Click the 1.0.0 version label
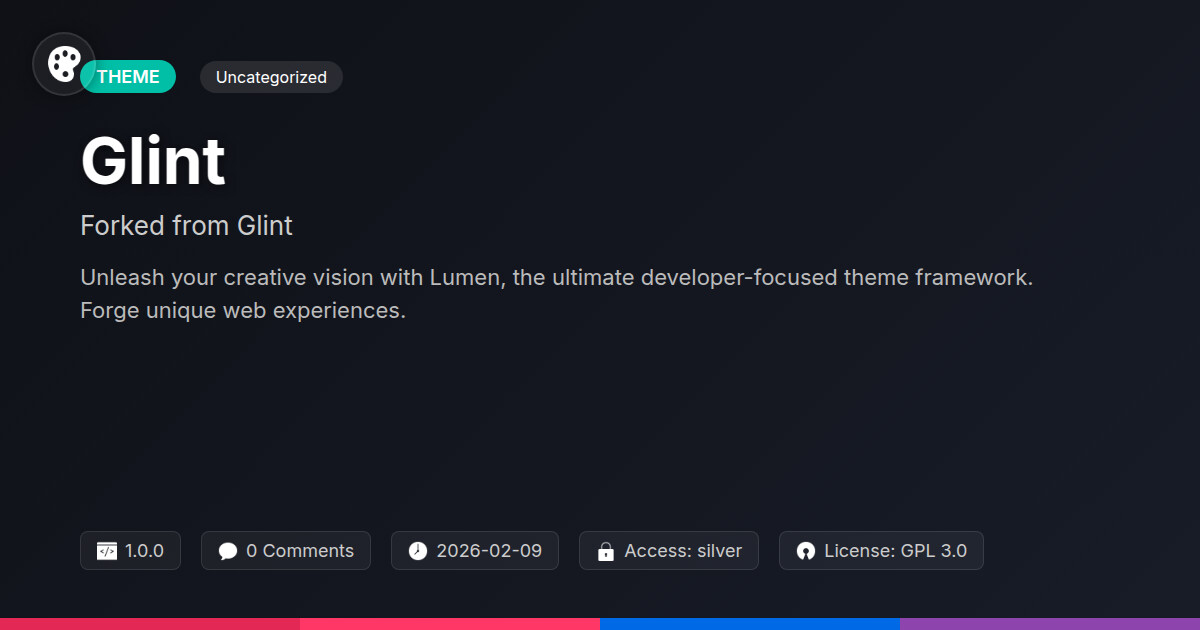Screen dimensions: 1200x630 pos(144,551)
